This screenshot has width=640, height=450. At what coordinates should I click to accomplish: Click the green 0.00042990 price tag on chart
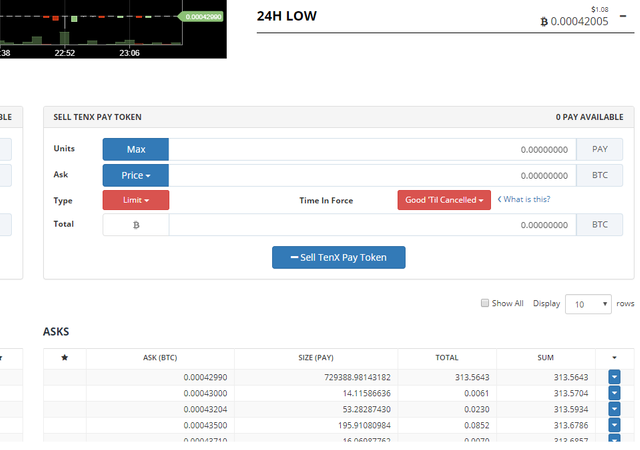[202, 16]
